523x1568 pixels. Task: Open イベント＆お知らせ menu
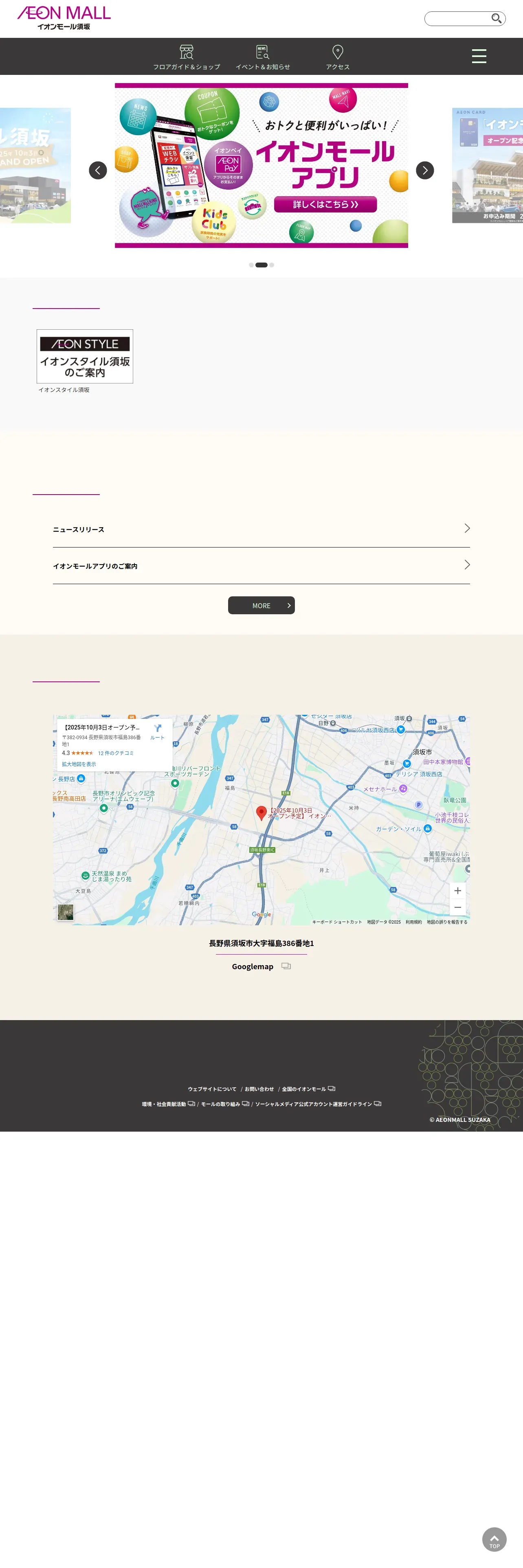click(x=262, y=57)
